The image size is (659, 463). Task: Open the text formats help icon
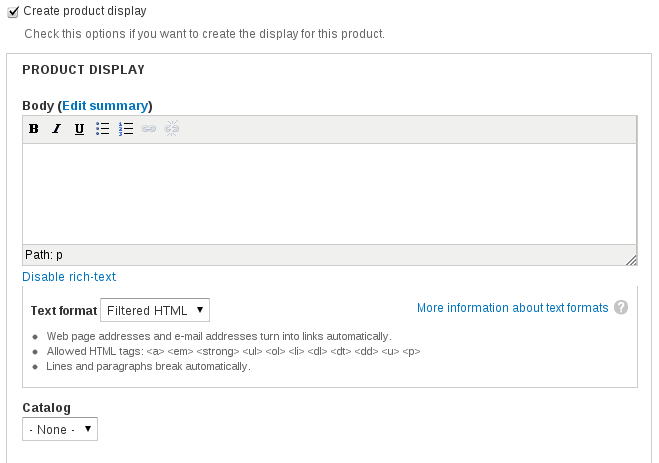point(621,307)
